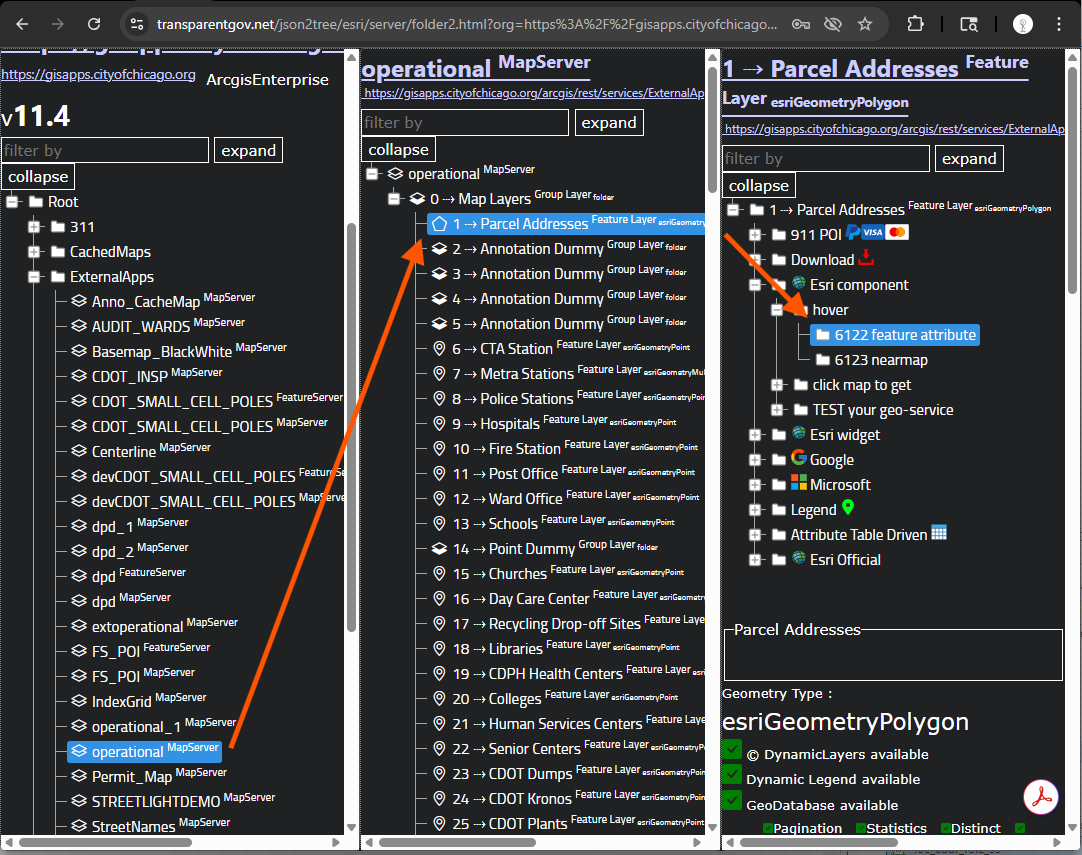The image size is (1082, 855).
Task: Select 18 Libraries layer
Action: tap(555, 648)
